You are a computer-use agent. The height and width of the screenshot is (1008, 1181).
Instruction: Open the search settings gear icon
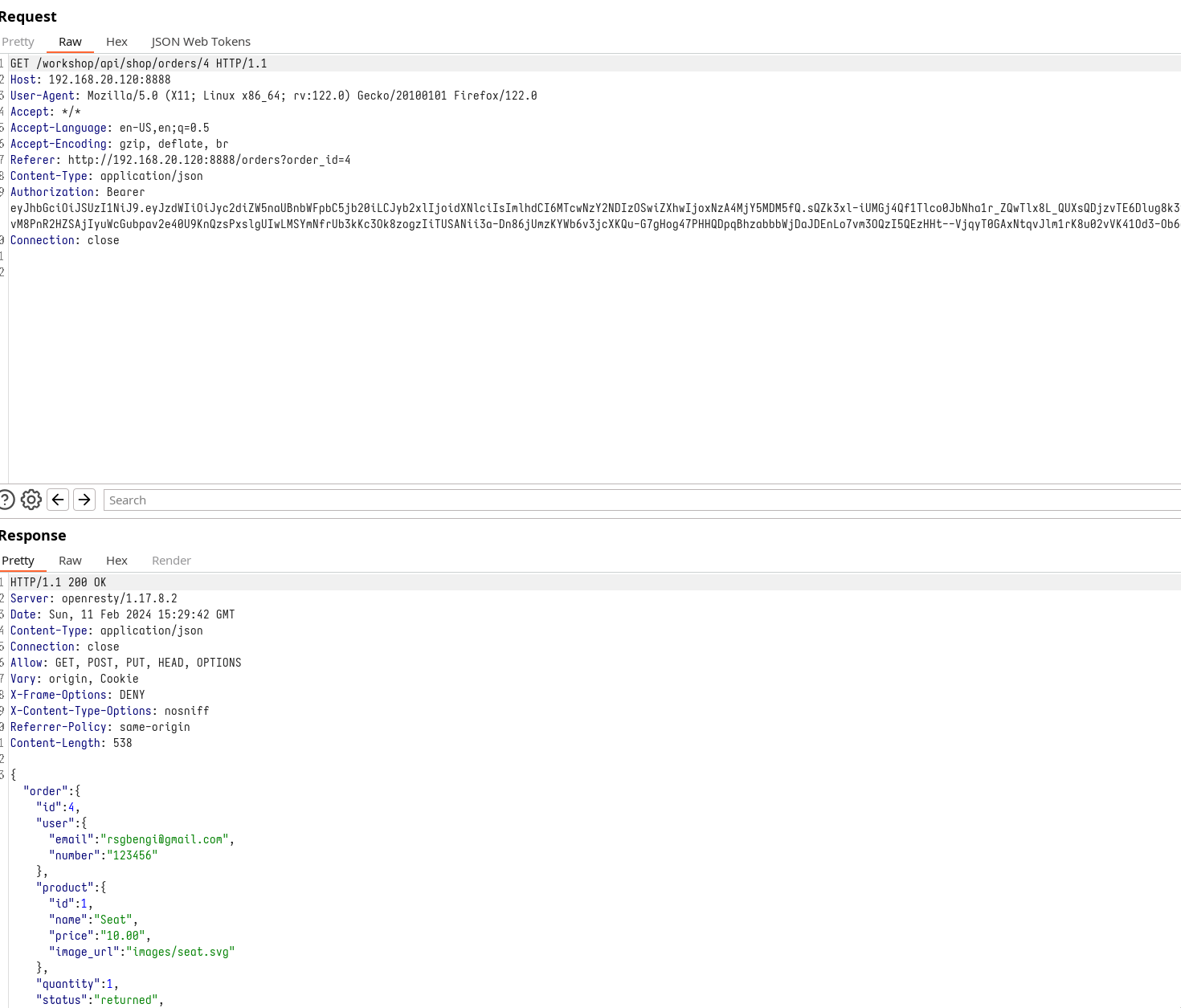[31, 500]
